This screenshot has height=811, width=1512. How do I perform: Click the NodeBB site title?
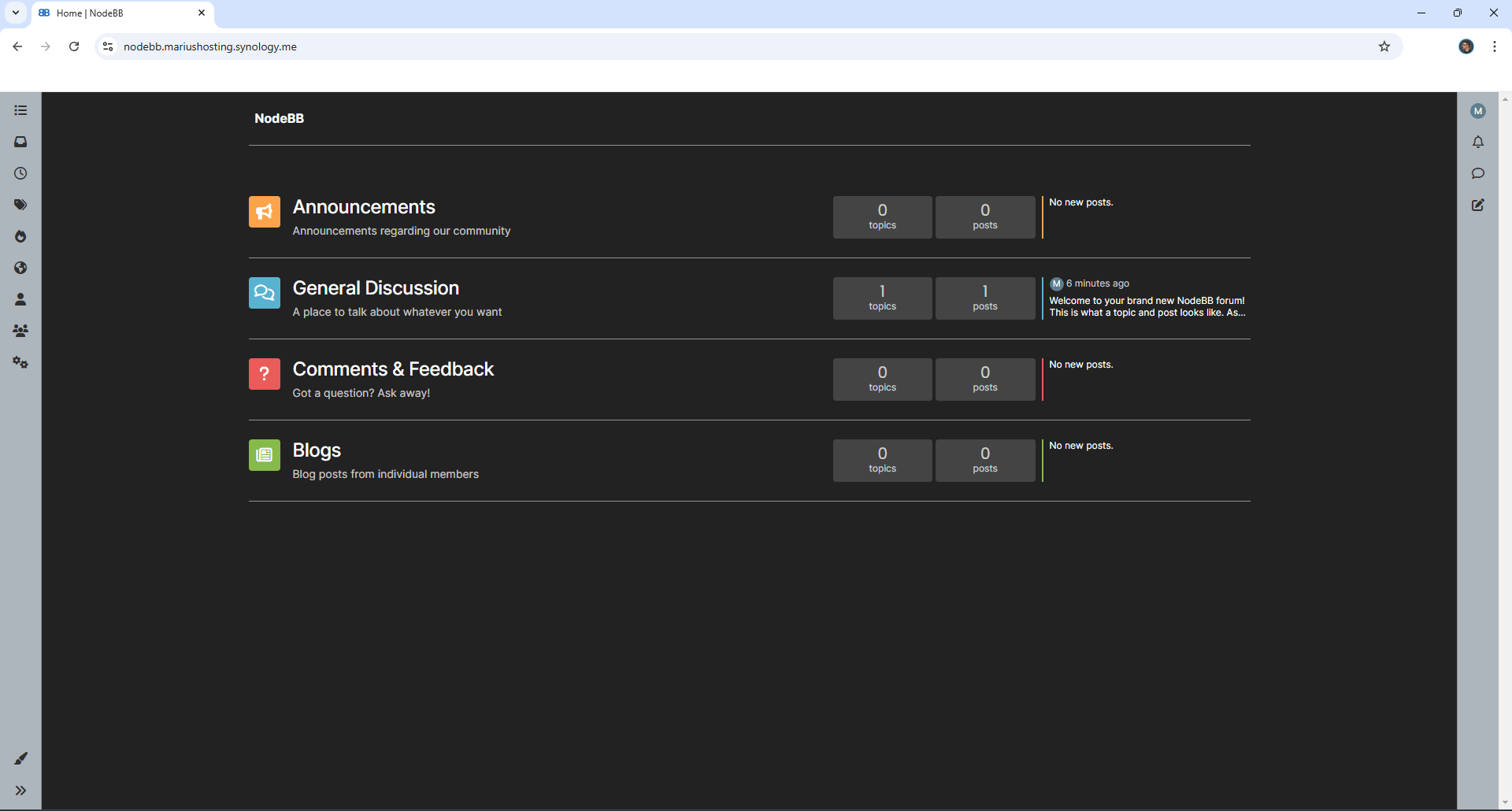(279, 118)
